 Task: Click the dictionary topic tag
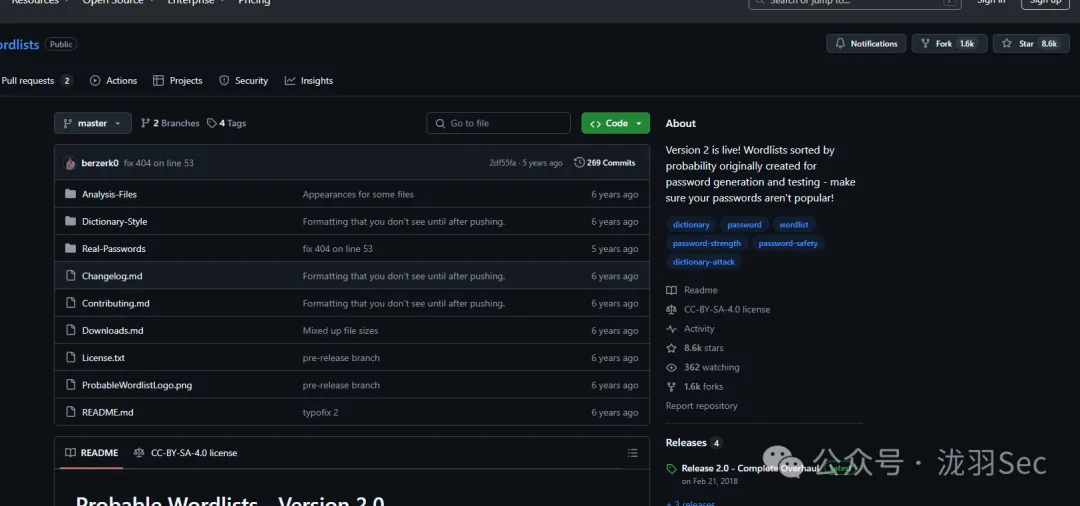691,224
